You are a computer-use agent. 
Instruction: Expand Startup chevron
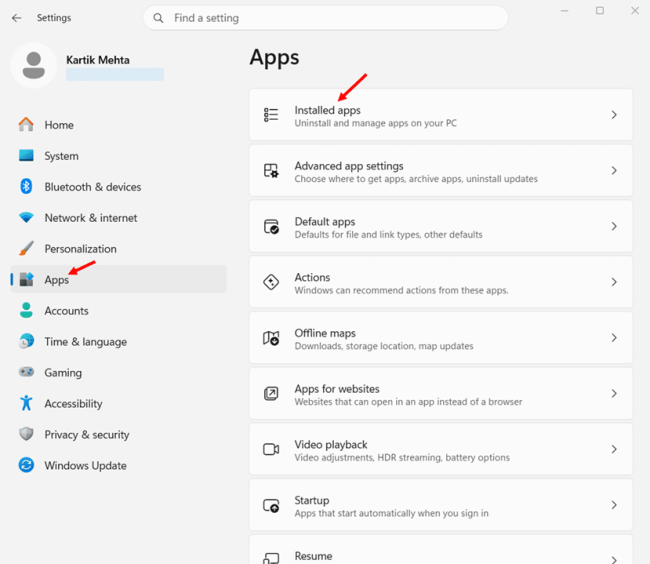614,505
